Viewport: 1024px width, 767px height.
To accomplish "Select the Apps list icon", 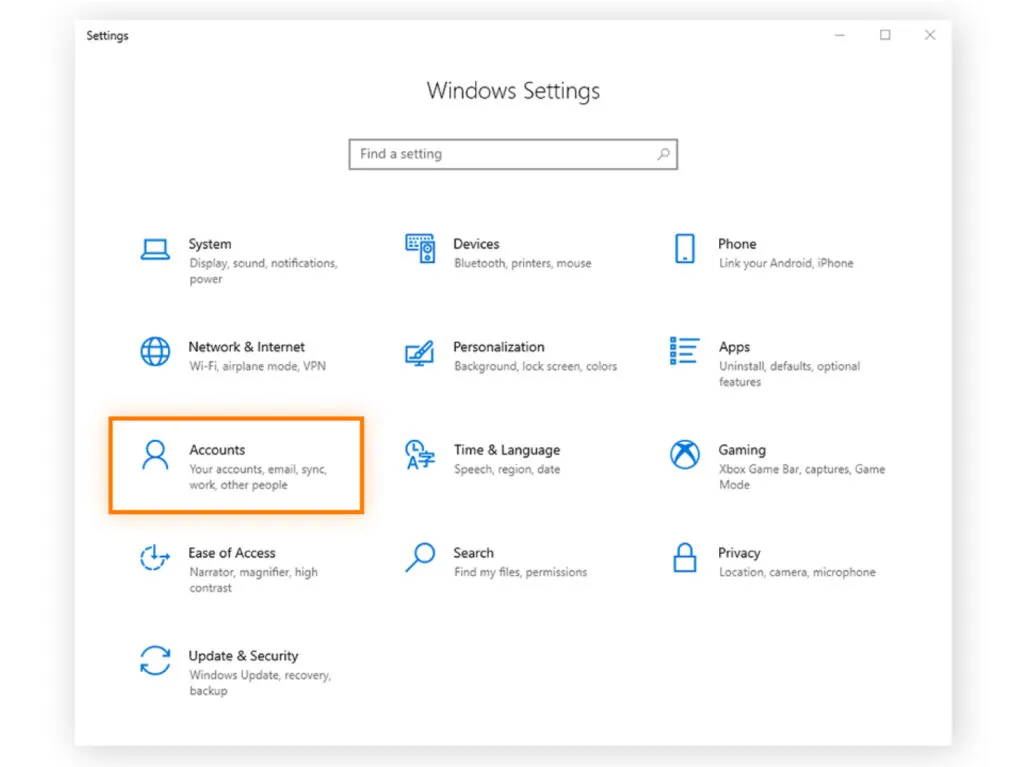I will point(684,353).
